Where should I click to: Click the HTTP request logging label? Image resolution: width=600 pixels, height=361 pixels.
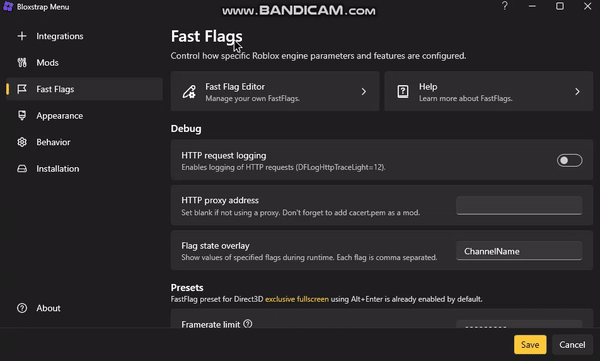pos(223,155)
